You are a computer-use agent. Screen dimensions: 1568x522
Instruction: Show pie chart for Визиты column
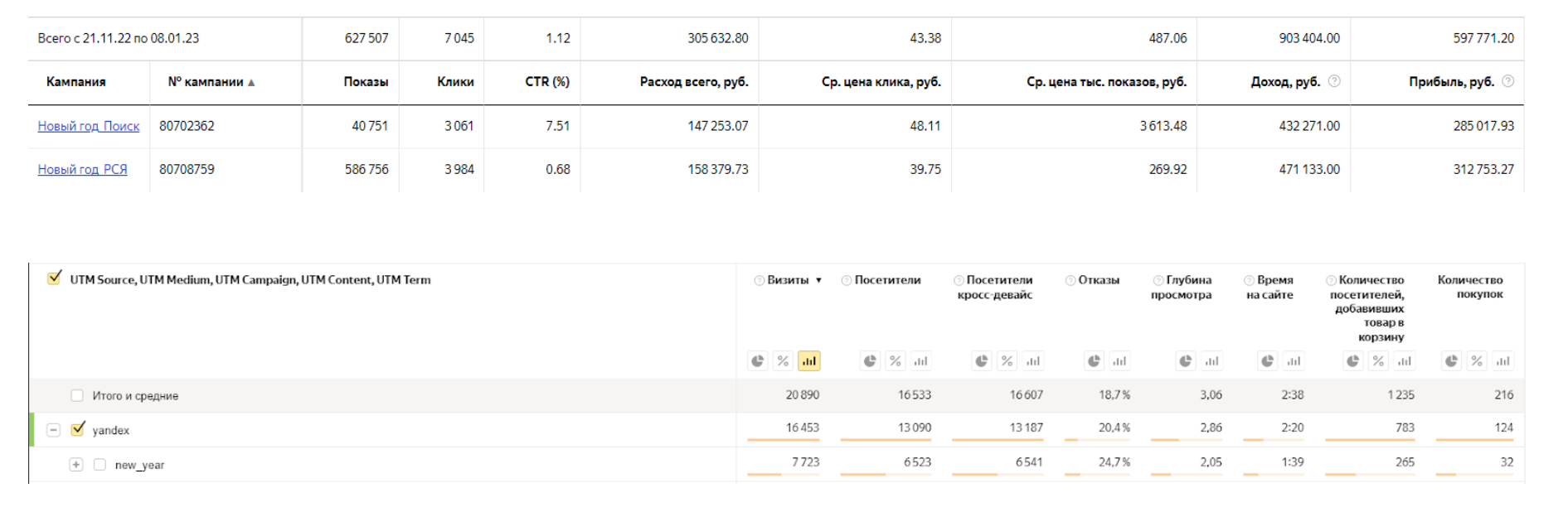tap(758, 361)
